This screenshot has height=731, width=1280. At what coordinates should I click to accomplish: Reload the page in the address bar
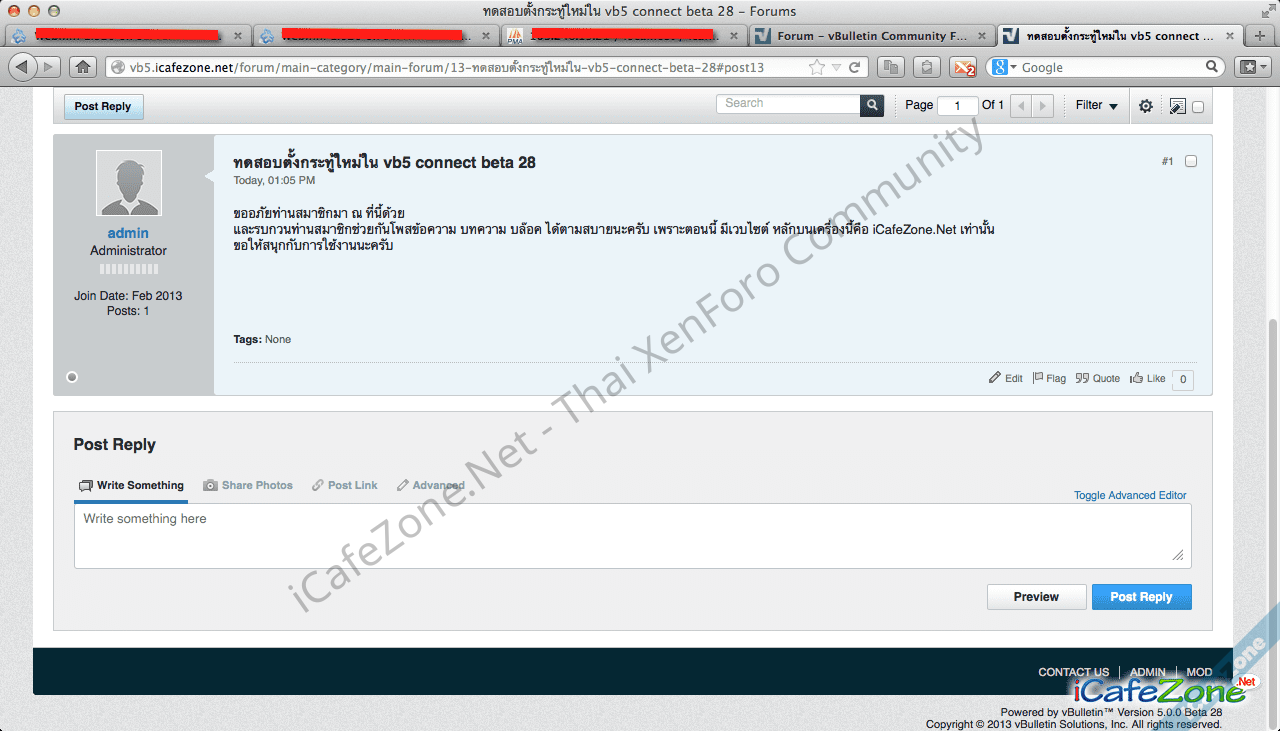(x=855, y=67)
